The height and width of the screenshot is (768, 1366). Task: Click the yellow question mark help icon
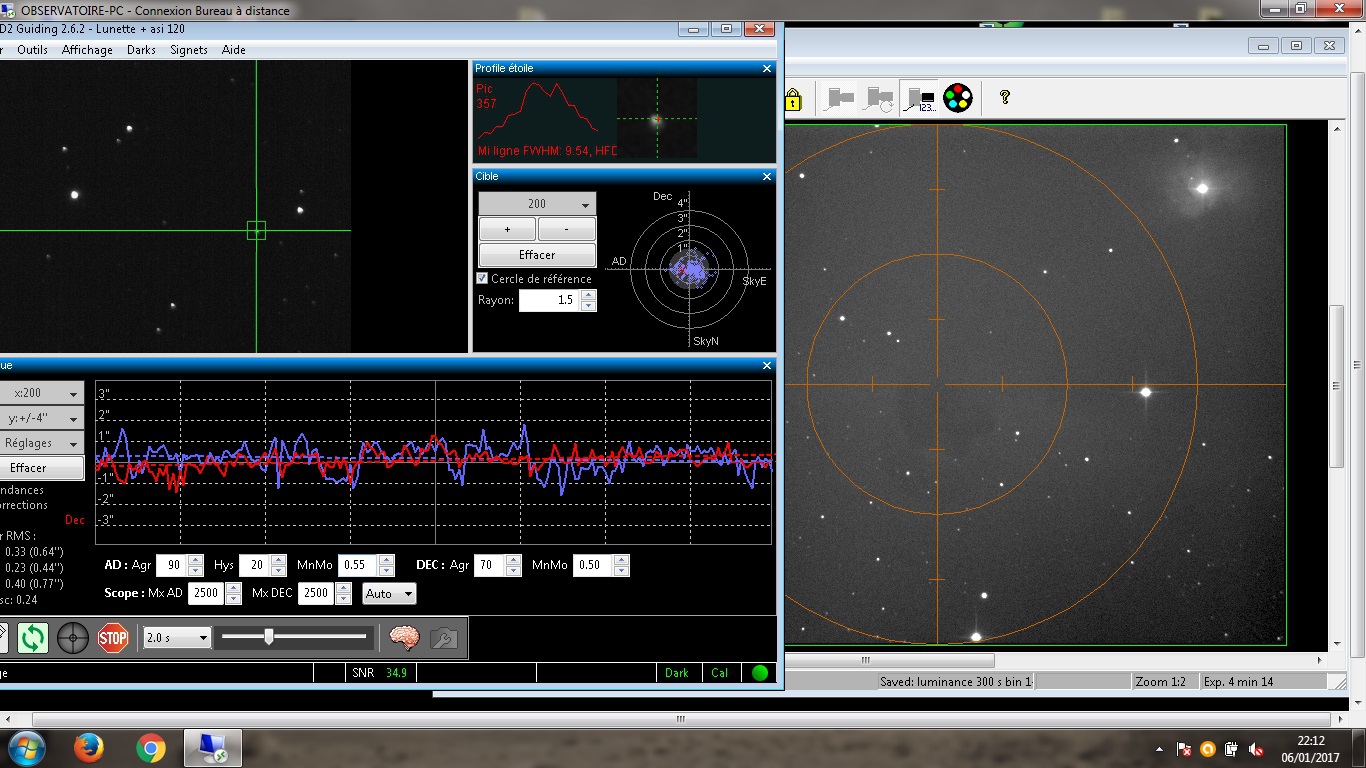tap(1005, 97)
